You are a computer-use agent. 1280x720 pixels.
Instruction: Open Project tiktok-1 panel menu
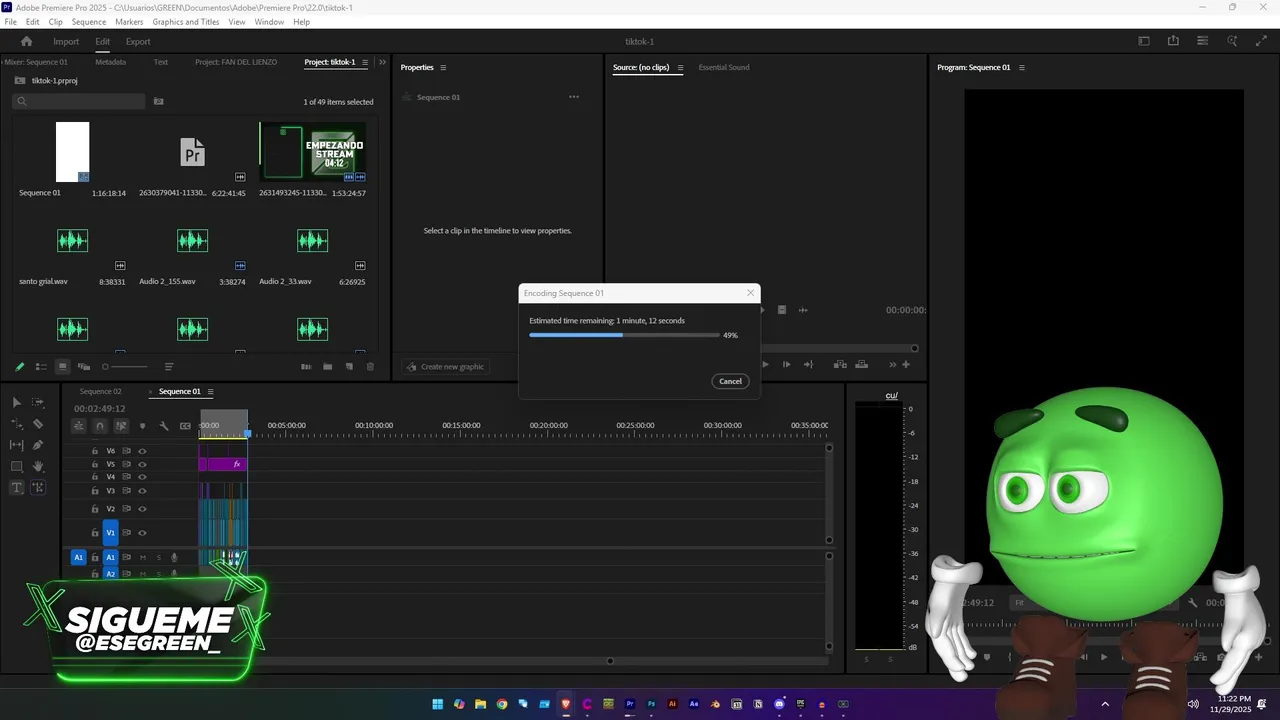(365, 62)
